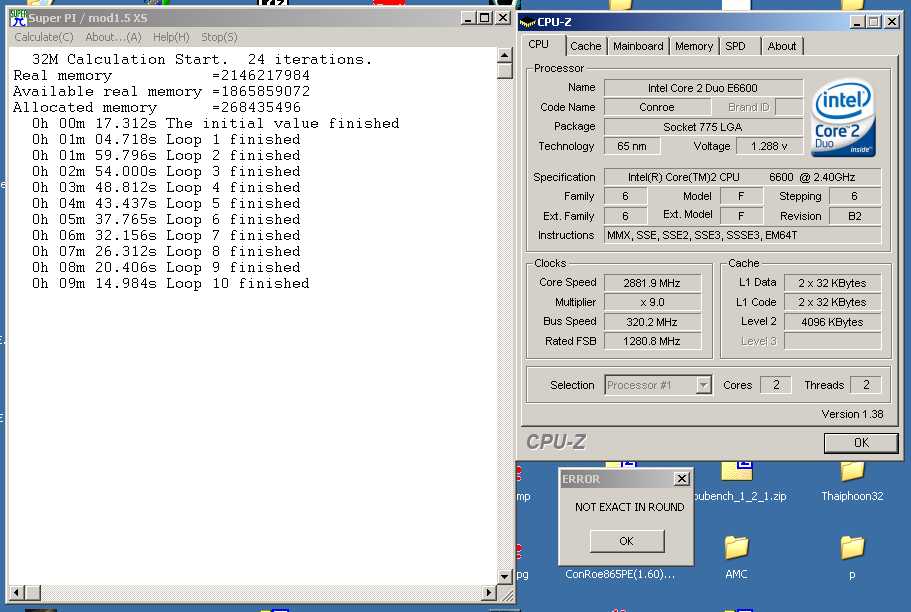Click the Instructions field listing MMX, SSE
Image resolution: width=911 pixels, height=612 pixels.
[742, 235]
